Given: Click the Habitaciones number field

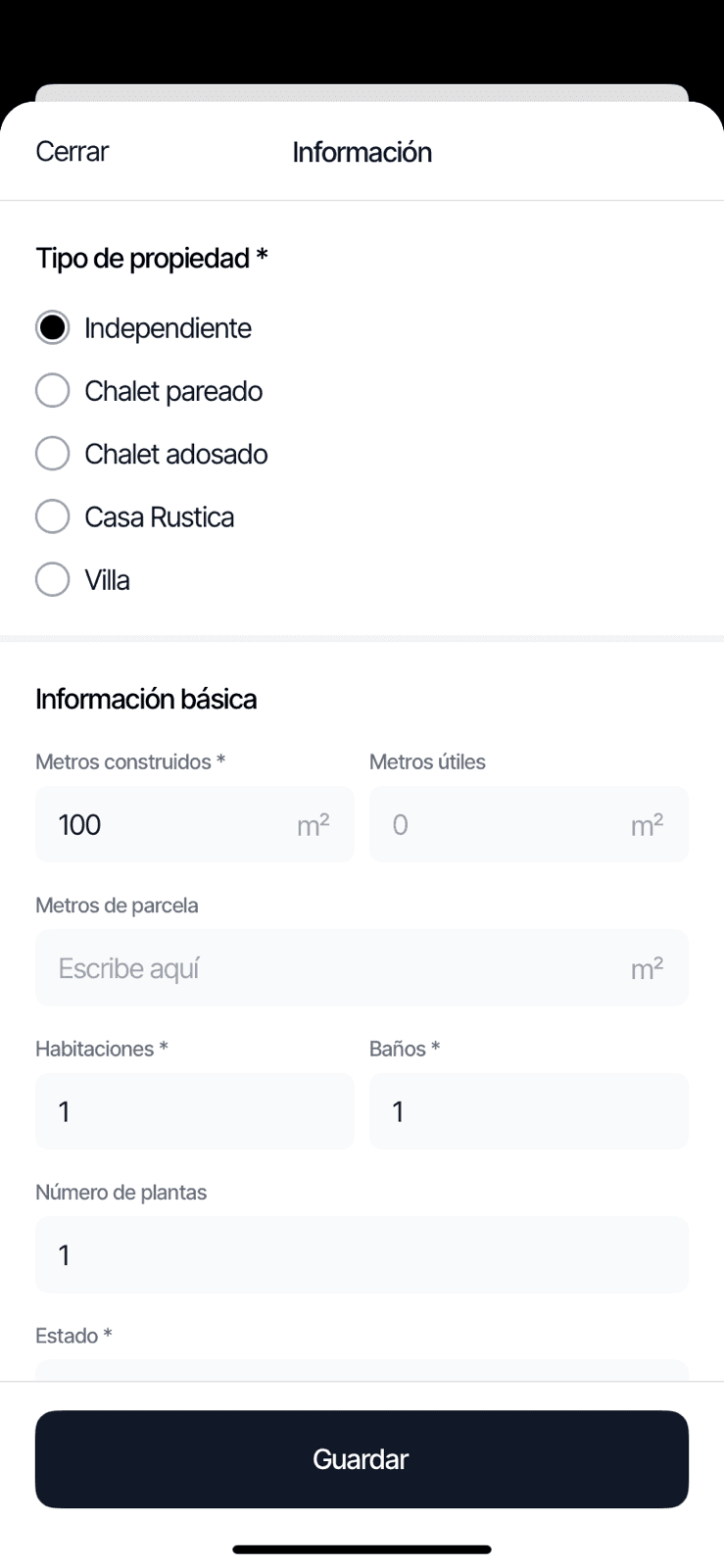Looking at the screenshot, I should point(194,1111).
